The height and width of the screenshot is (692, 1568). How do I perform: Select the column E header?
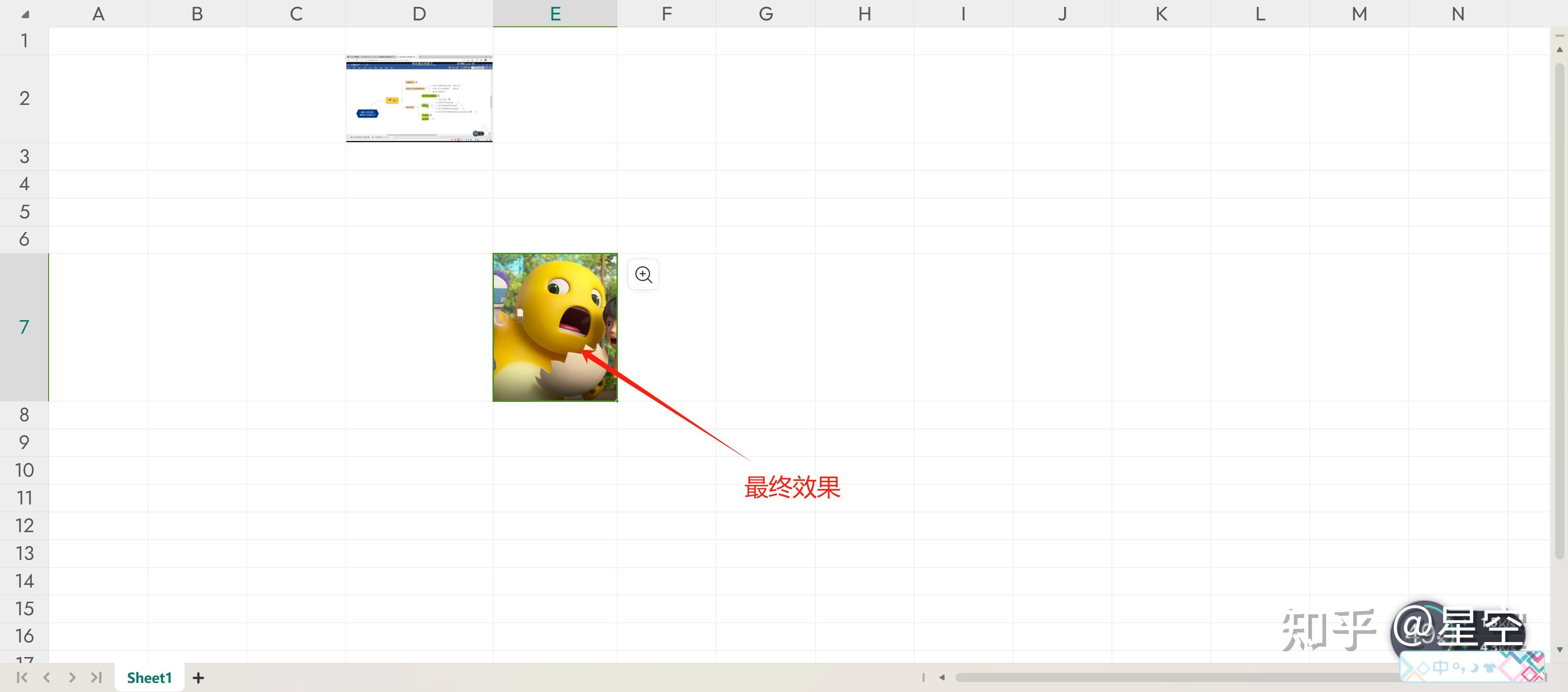(555, 13)
